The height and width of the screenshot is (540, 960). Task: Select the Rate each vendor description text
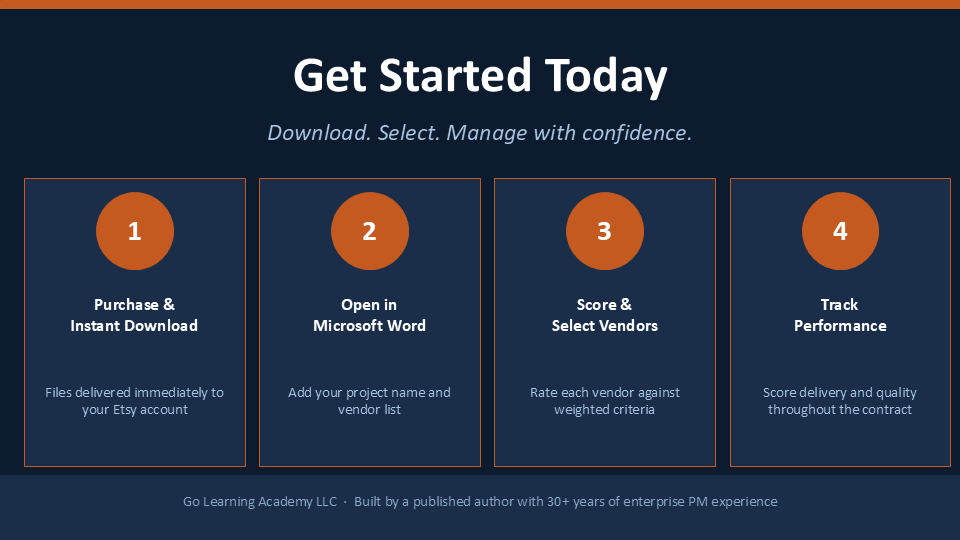coord(605,401)
